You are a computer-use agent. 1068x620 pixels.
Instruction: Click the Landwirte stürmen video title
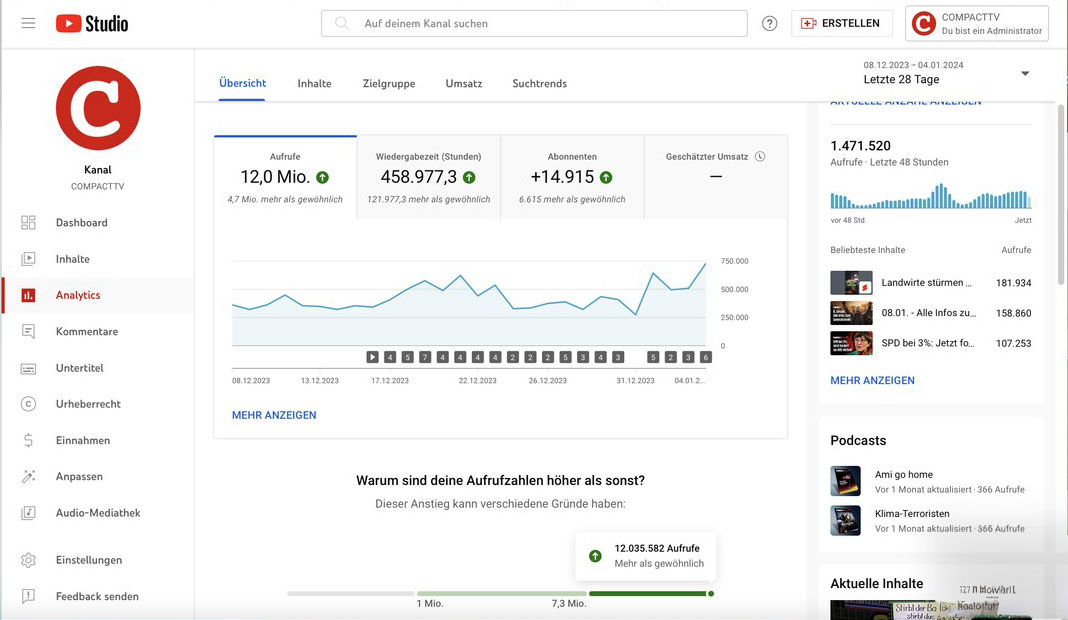pyautogui.click(x=926, y=283)
